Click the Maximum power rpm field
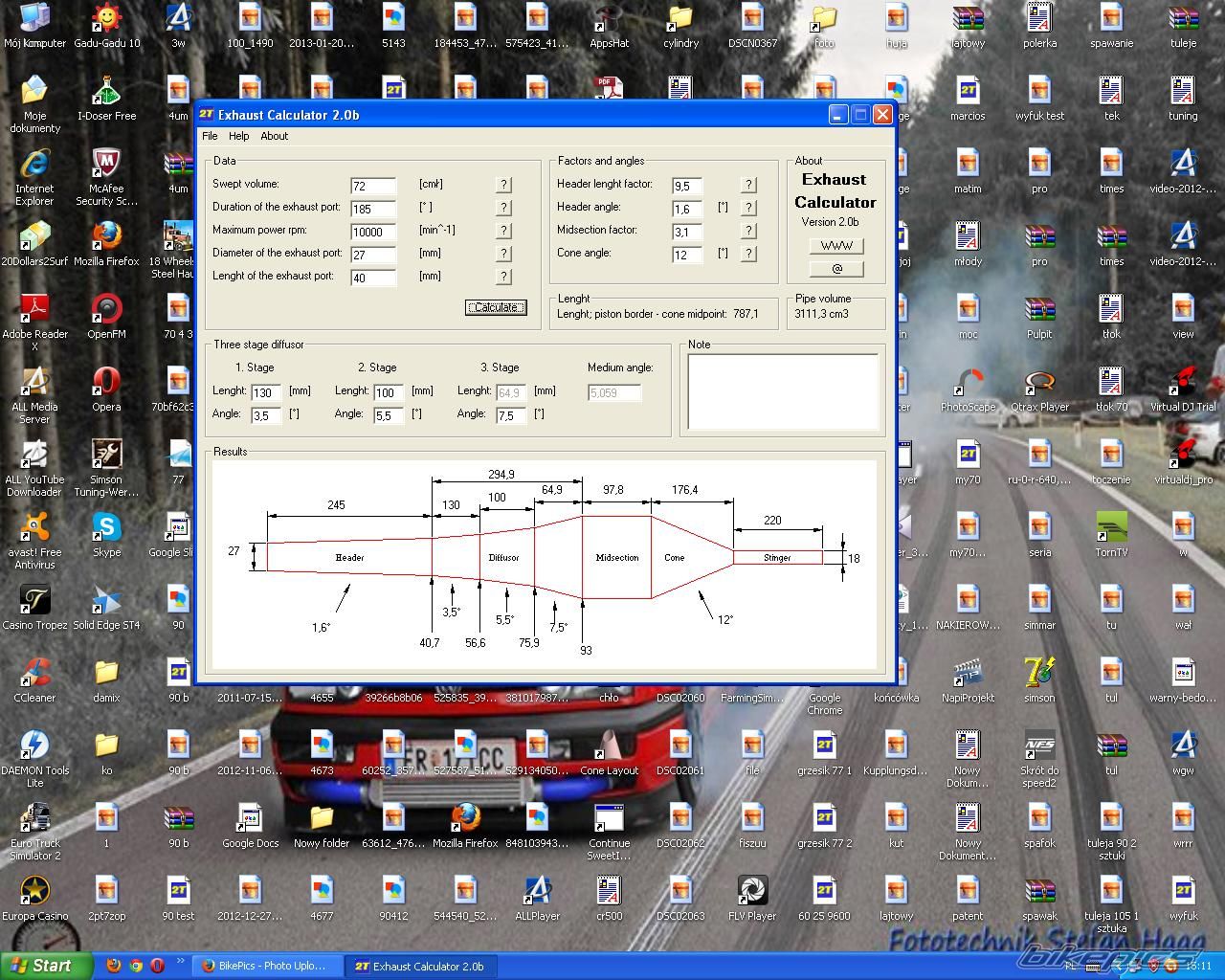 [x=372, y=232]
